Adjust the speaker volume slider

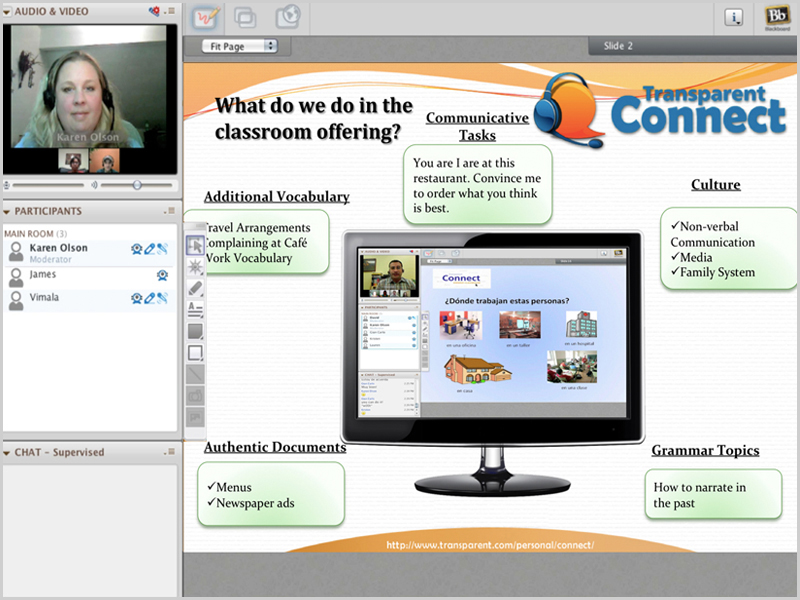coord(137,185)
